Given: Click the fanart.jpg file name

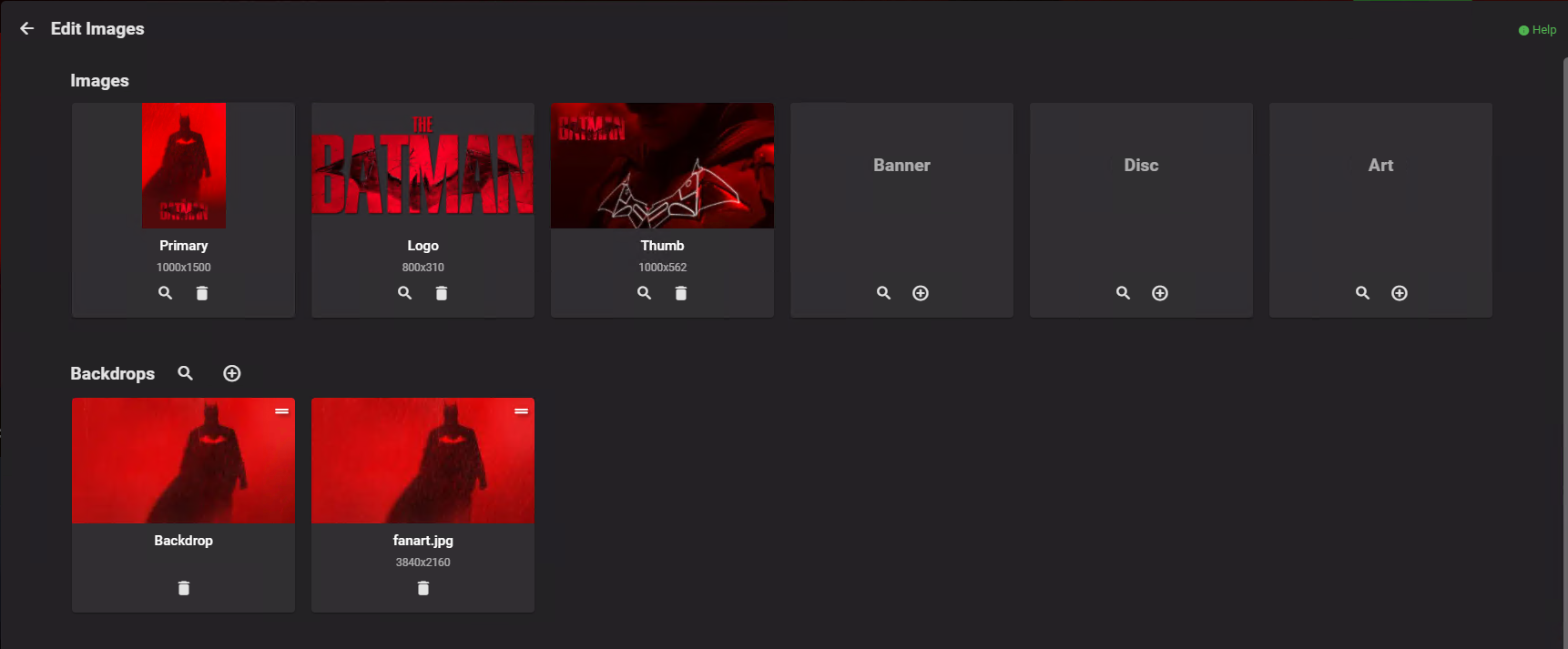Looking at the screenshot, I should (x=423, y=541).
